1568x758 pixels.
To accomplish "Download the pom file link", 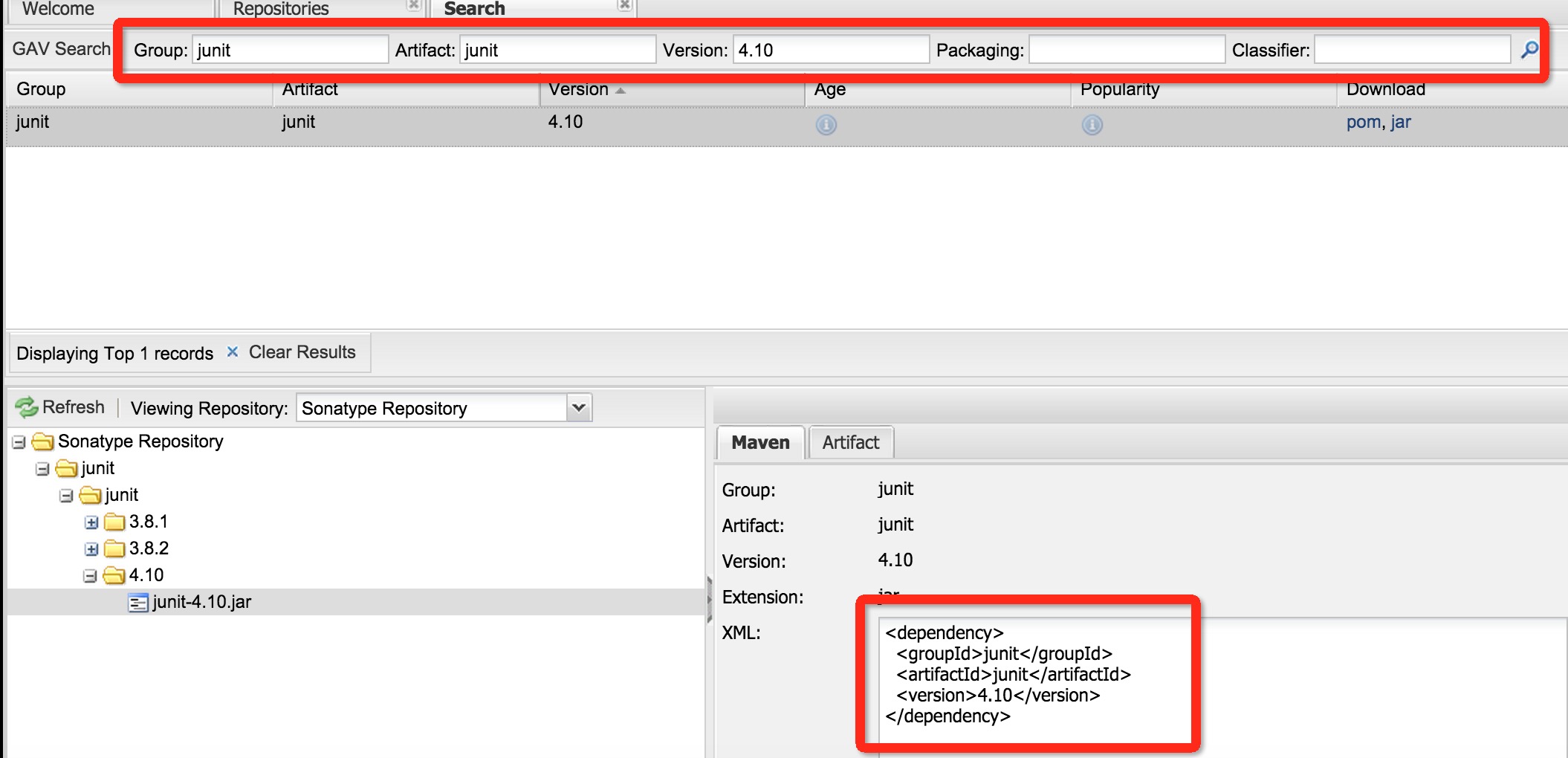I will (1363, 122).
